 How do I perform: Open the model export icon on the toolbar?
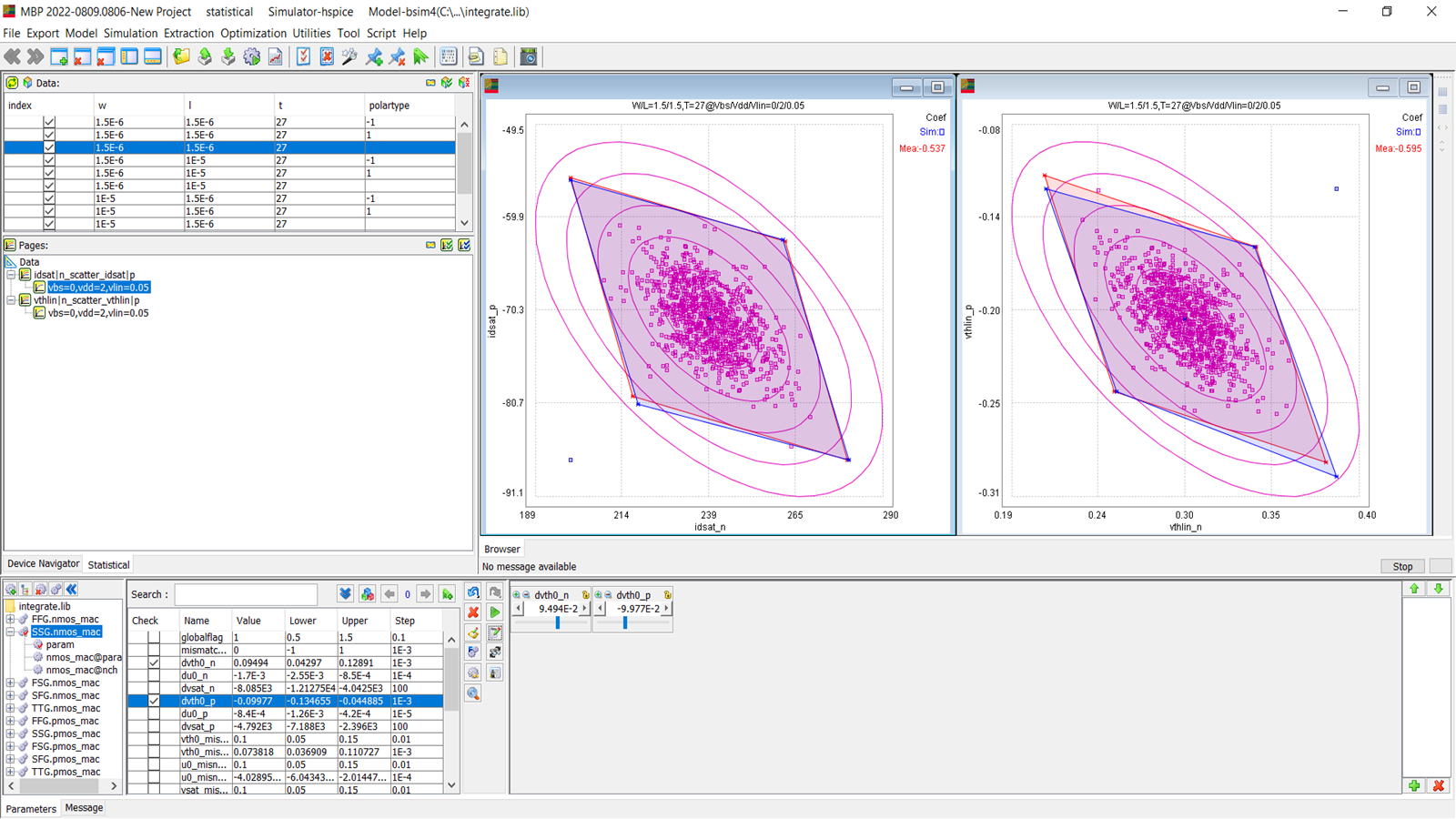pyautogui.click(x=205, y=56)
